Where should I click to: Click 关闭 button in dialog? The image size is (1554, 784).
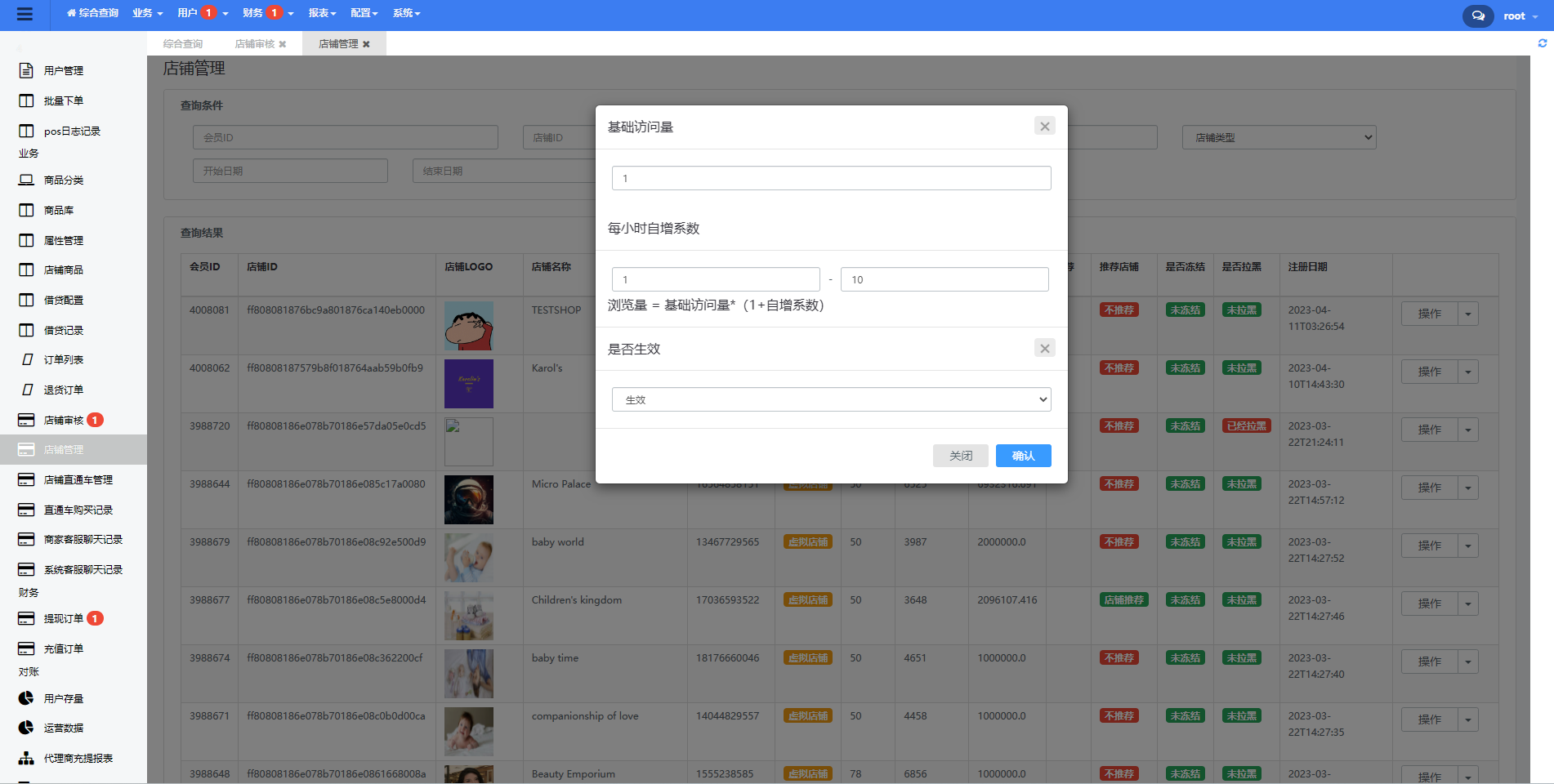click(x=961, y=456)
